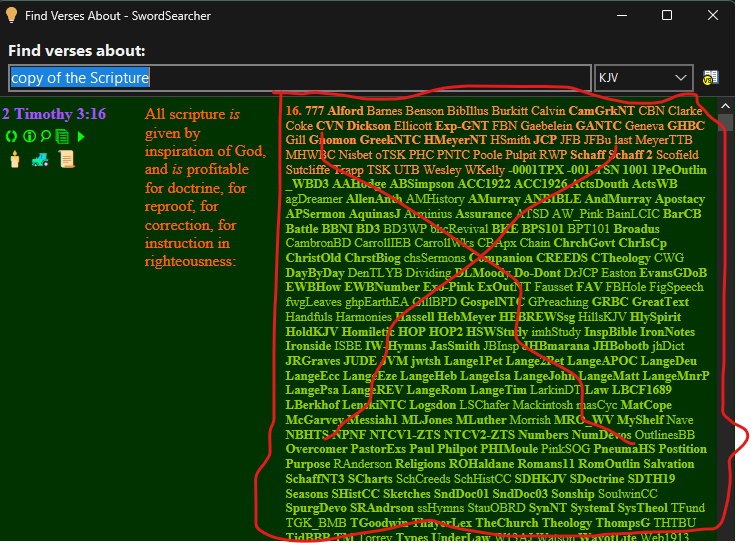
Task: Click the vertical scrollbar thumb in results pane
Action: point(725,122)
